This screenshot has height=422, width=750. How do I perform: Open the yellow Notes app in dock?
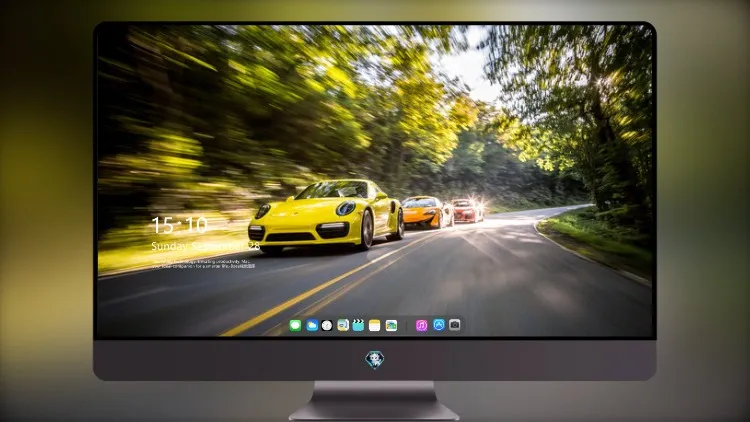coord(375,326)
